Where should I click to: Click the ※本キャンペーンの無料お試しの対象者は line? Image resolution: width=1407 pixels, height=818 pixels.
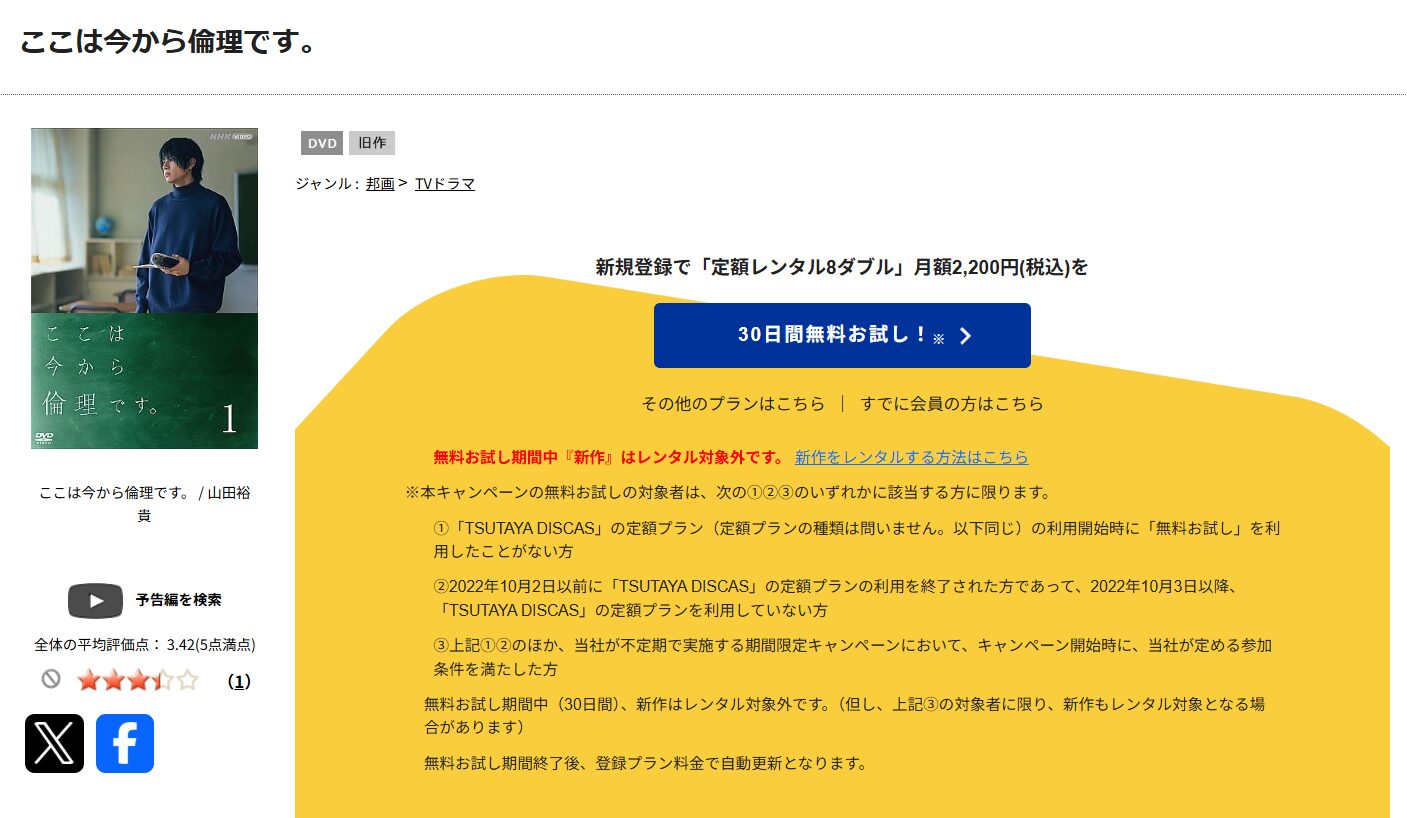(x=728, y=492)
